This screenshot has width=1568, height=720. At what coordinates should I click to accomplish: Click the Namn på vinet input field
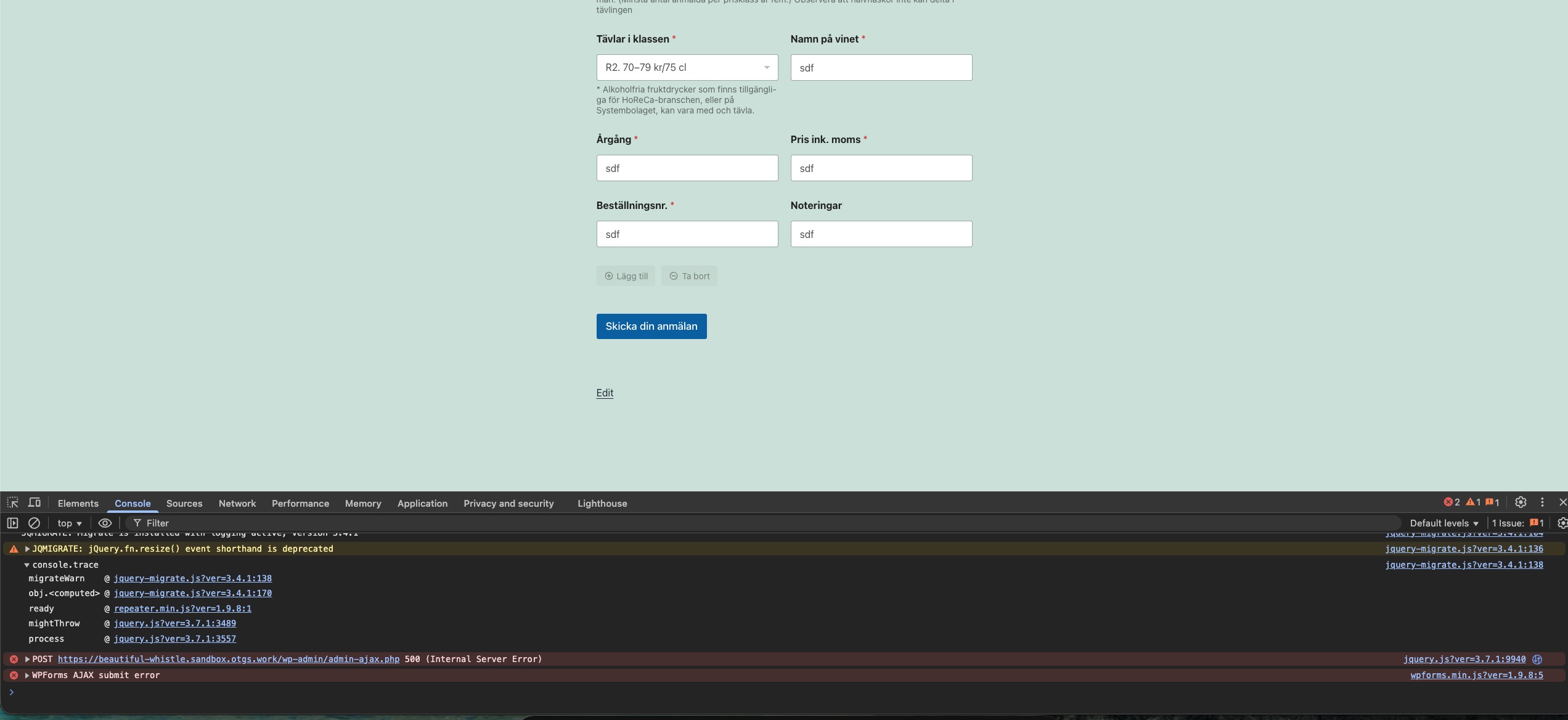point(881,68)
